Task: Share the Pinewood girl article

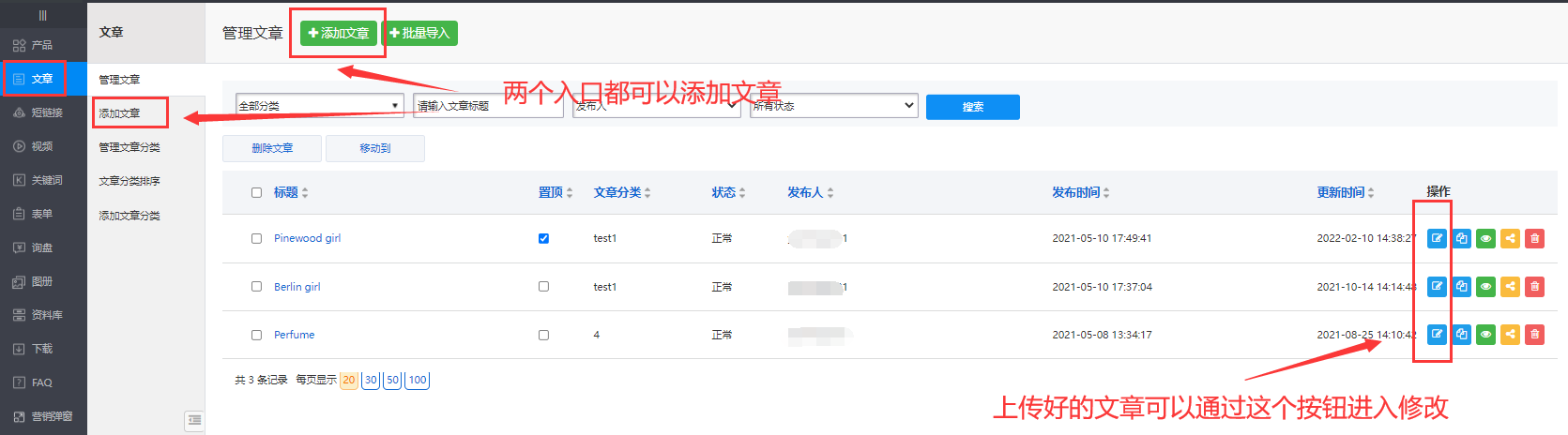Action: 1510,238
